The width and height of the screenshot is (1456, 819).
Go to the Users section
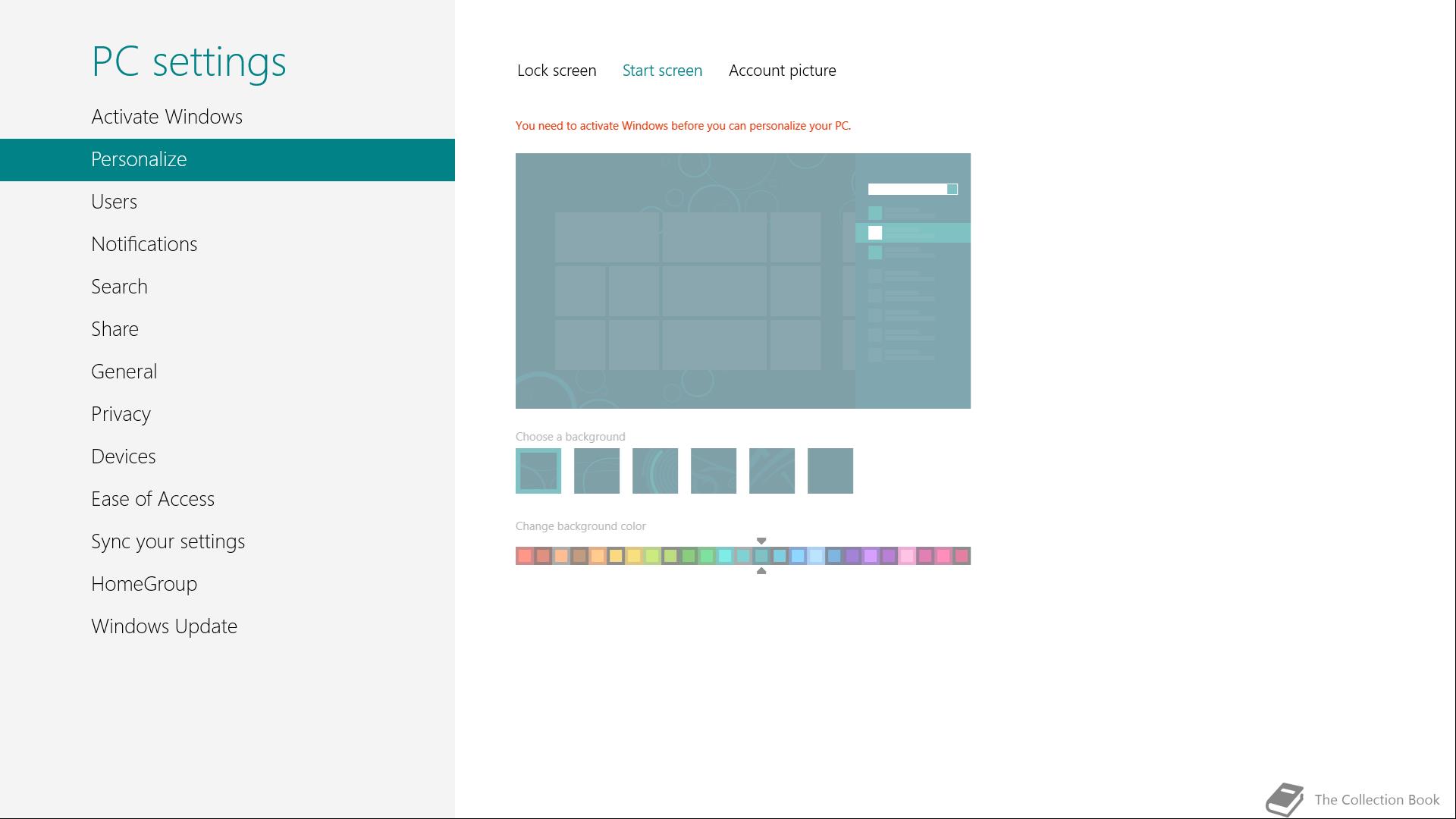point(114,202)
